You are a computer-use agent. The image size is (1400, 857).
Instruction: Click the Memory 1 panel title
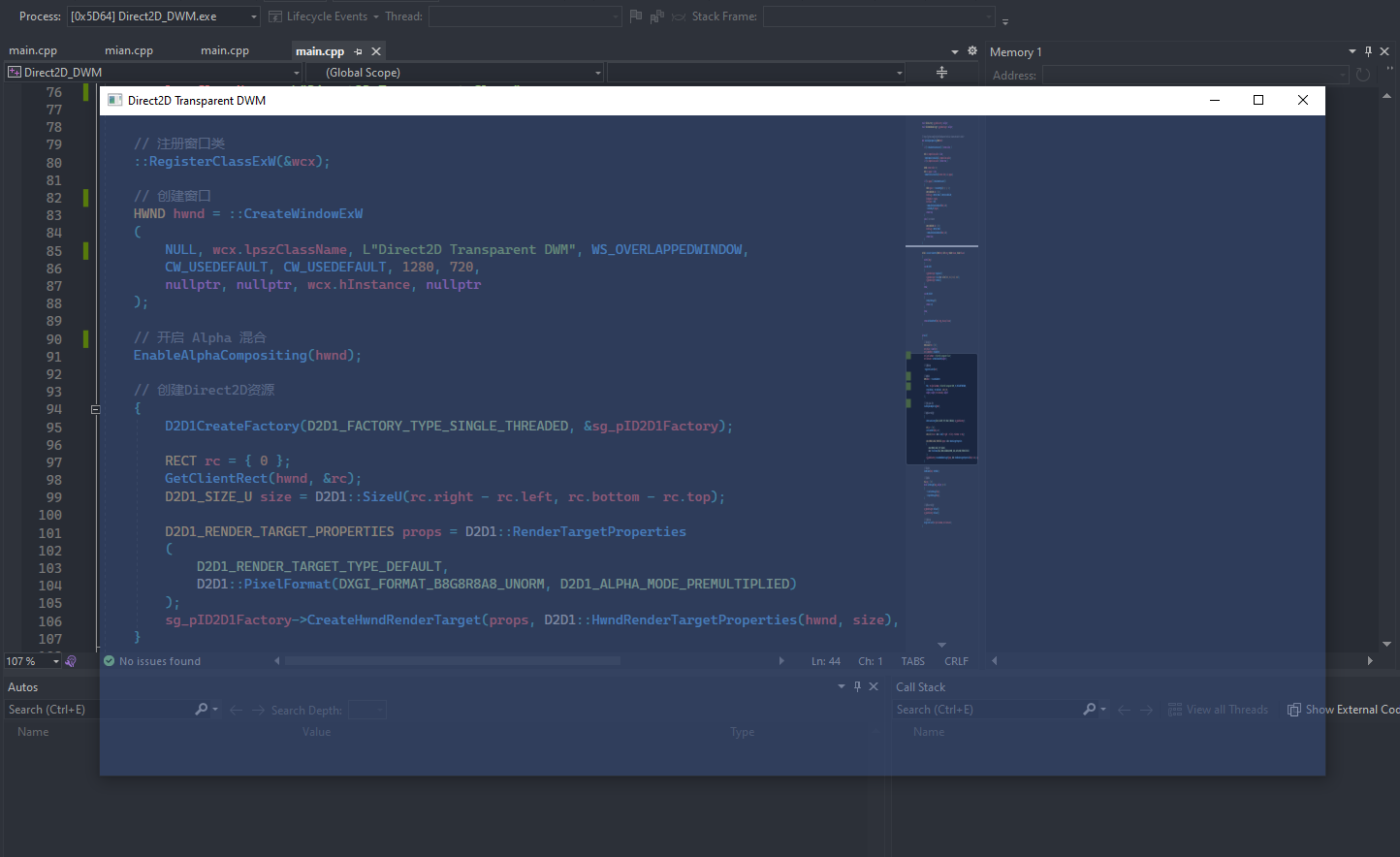[x=1015, y=52]
